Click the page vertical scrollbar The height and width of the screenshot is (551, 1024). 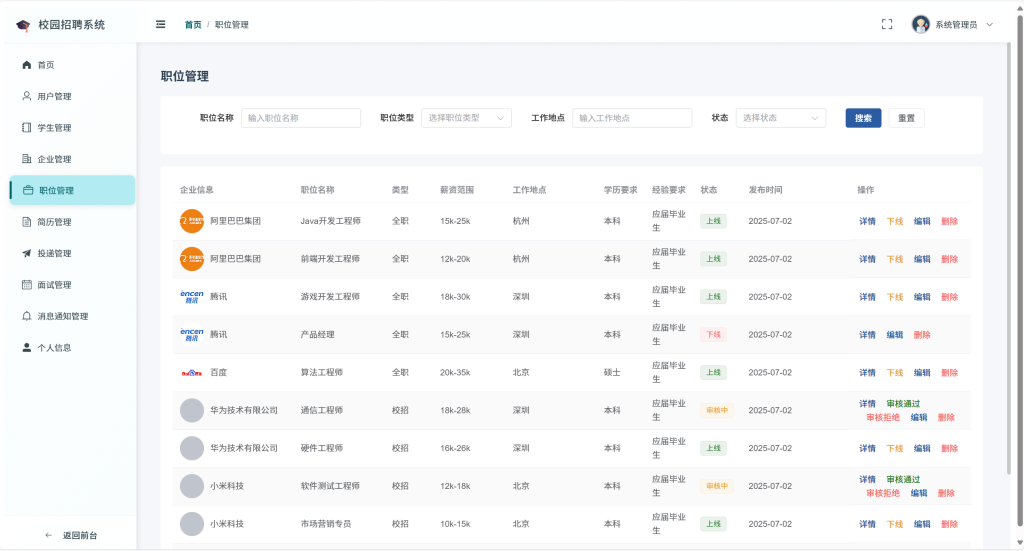(1019, 271)
